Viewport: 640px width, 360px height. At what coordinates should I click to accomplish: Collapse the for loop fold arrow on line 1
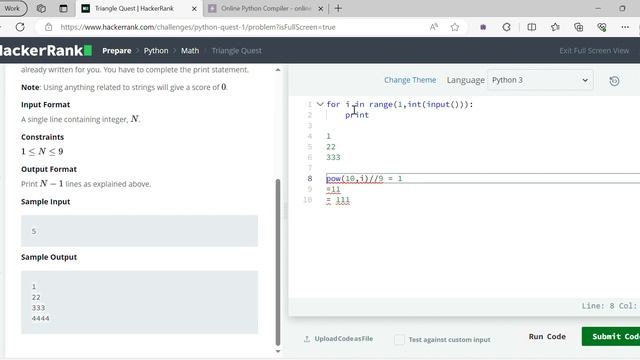(x=320, y=104)
